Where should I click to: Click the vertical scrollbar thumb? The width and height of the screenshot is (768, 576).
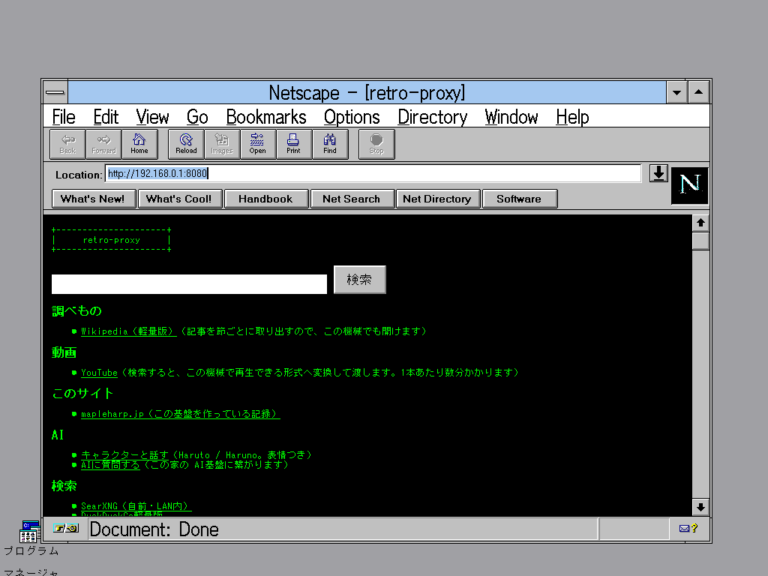[700, 241]
